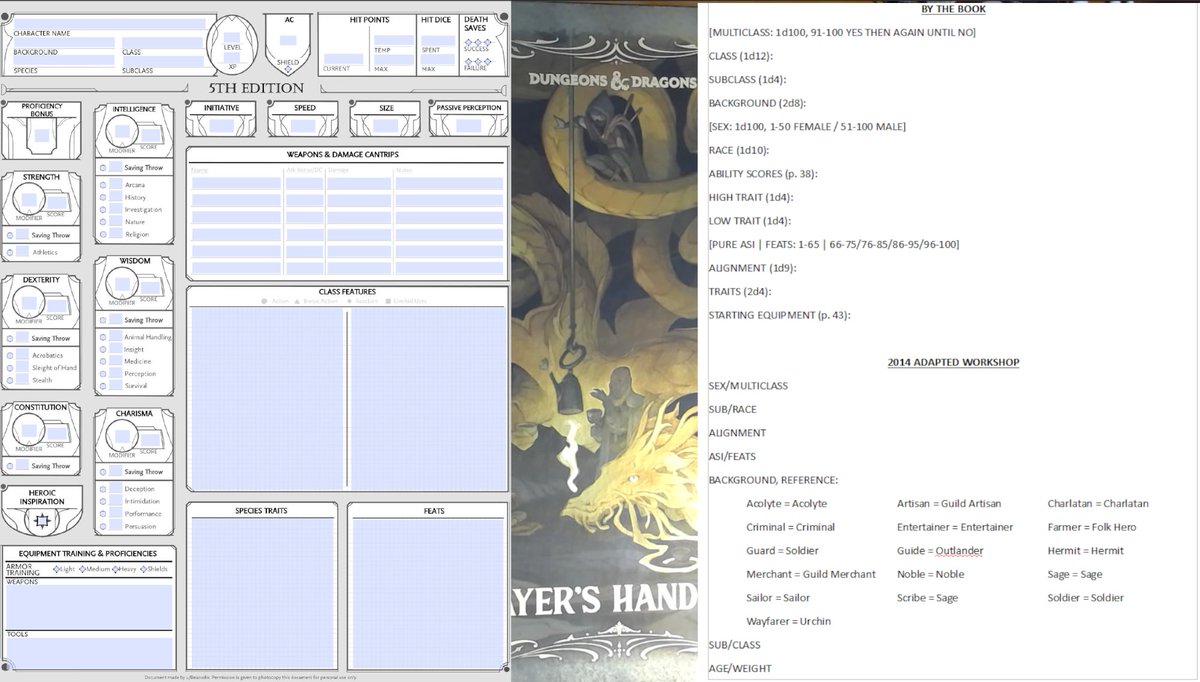
Task: Click the 'STARTING EQUIPMENT (p. 43):' line
Action: coord(778,316)
